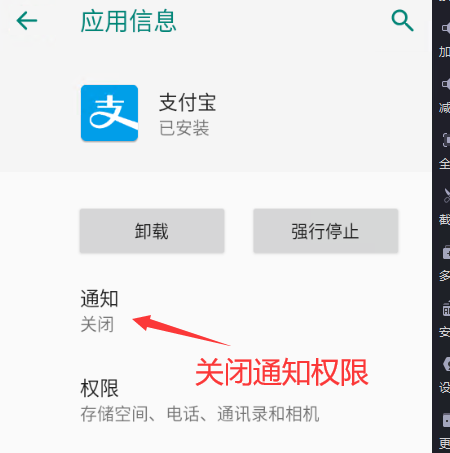This screenshot has height=453, width=450.
Task: Click the 已安装 installed status text
Action: point(184,128)
